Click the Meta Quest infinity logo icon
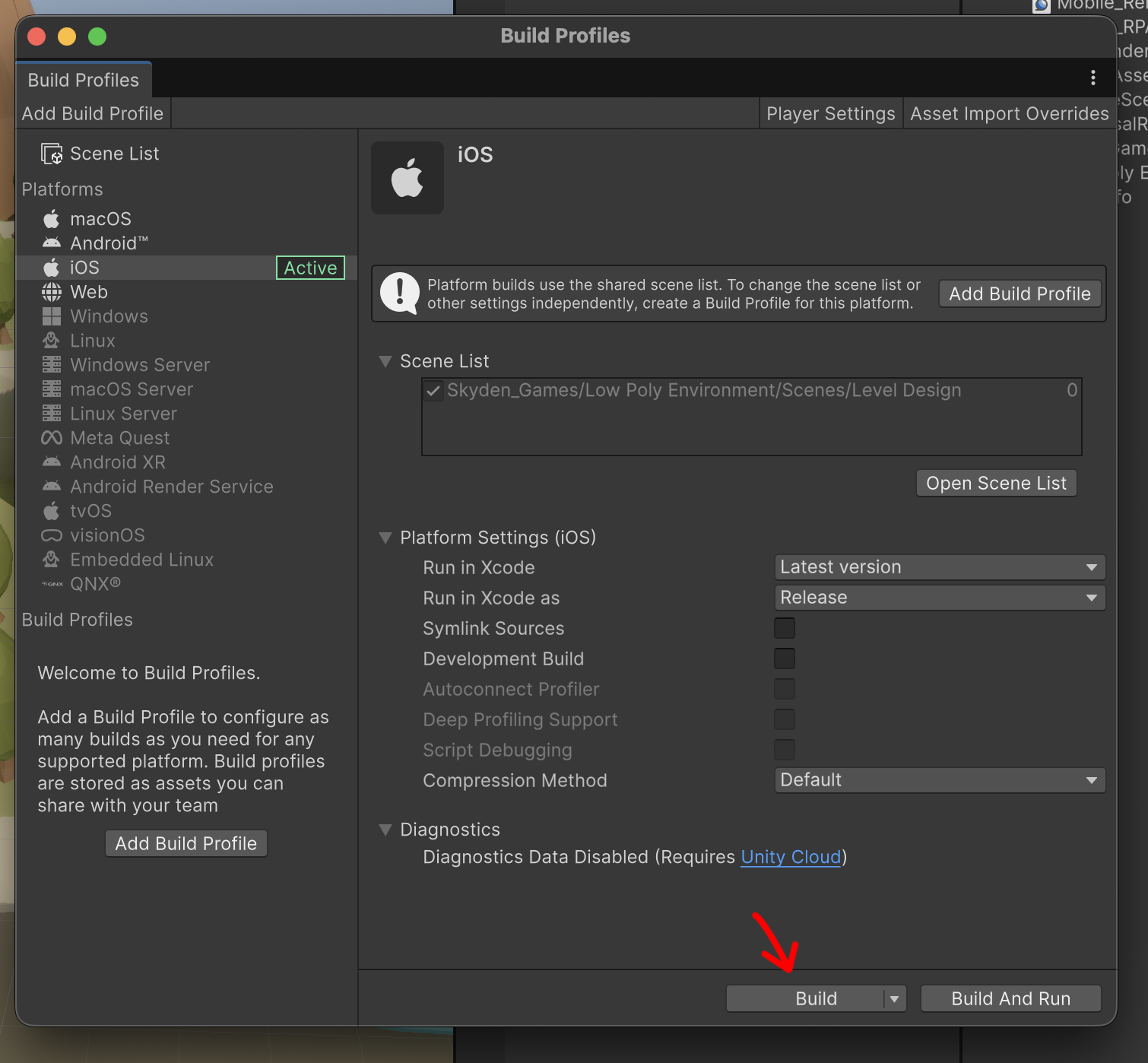 [x=52, y=438]
